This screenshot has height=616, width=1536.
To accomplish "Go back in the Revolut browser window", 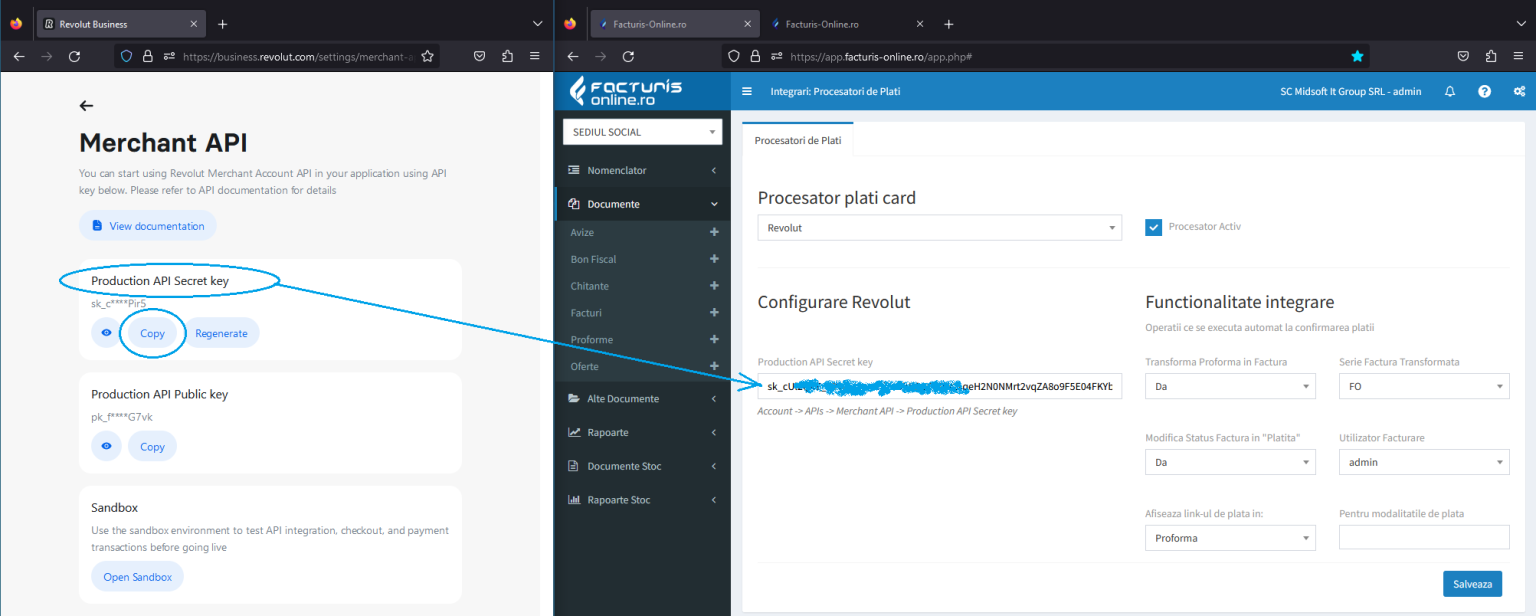I will (x=19, y=57).
